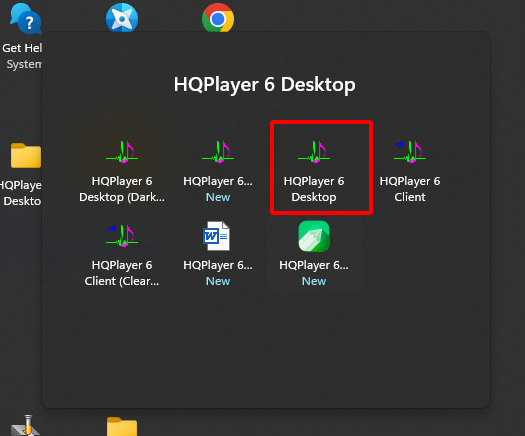Open the new HQPlayer 6... shortcut beside Desktop (Dark...)
The width and height of the screenshot is (525, 436).
tap(218, 171)
